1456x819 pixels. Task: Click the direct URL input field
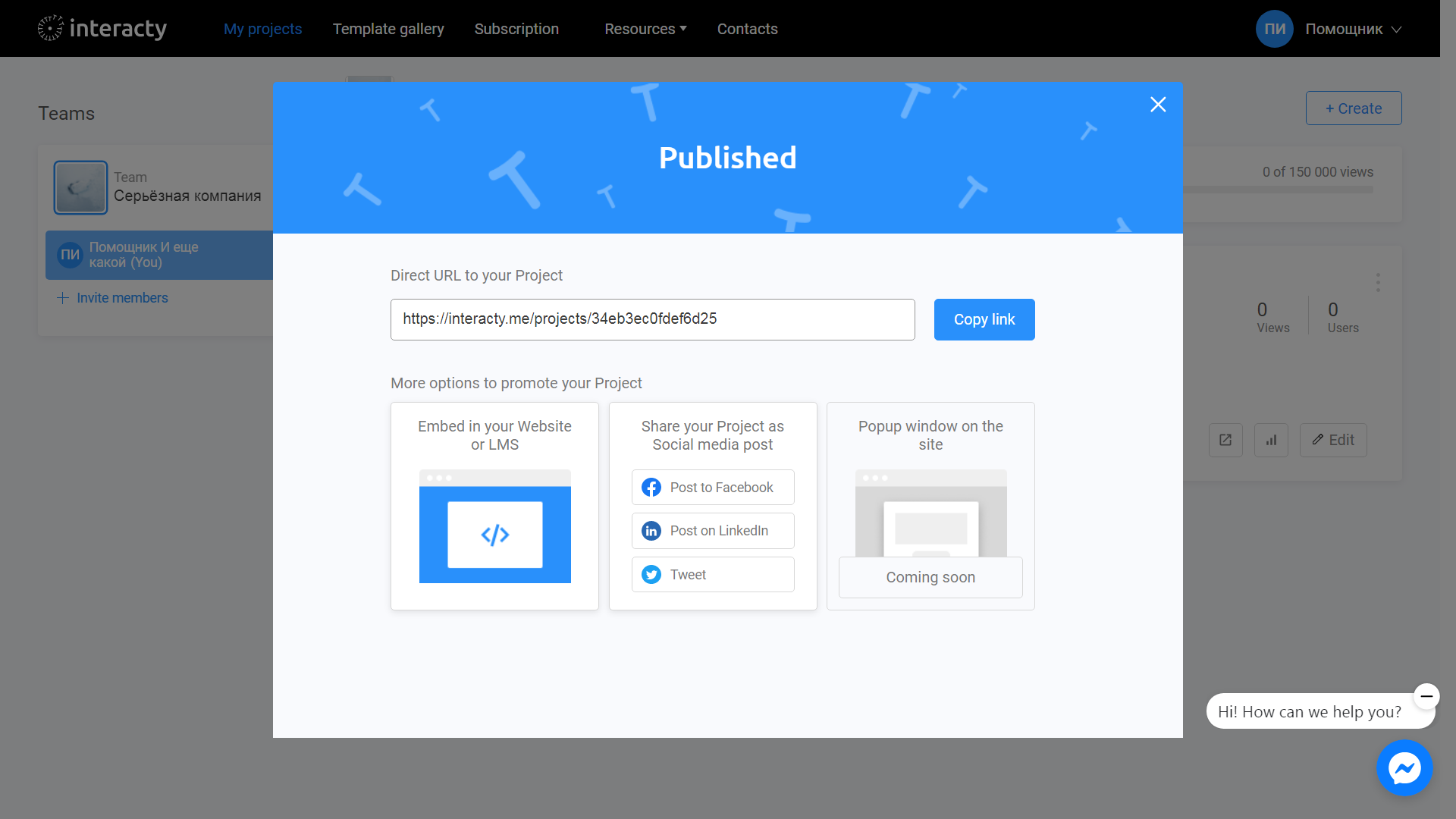652,319
